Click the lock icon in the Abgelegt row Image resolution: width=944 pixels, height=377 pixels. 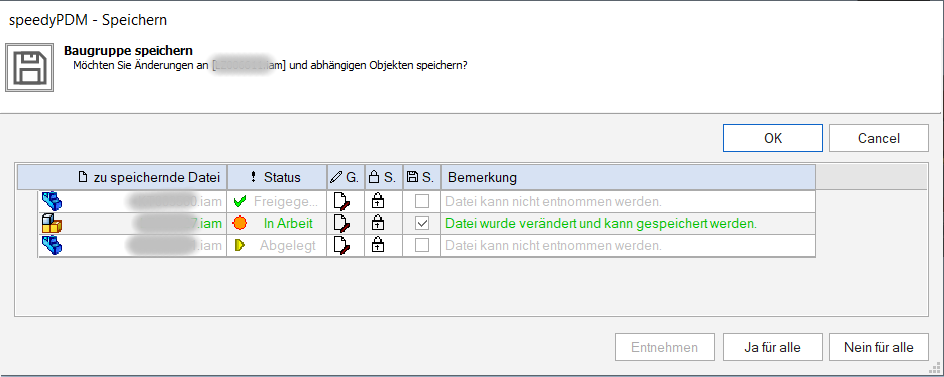[378, 246]
